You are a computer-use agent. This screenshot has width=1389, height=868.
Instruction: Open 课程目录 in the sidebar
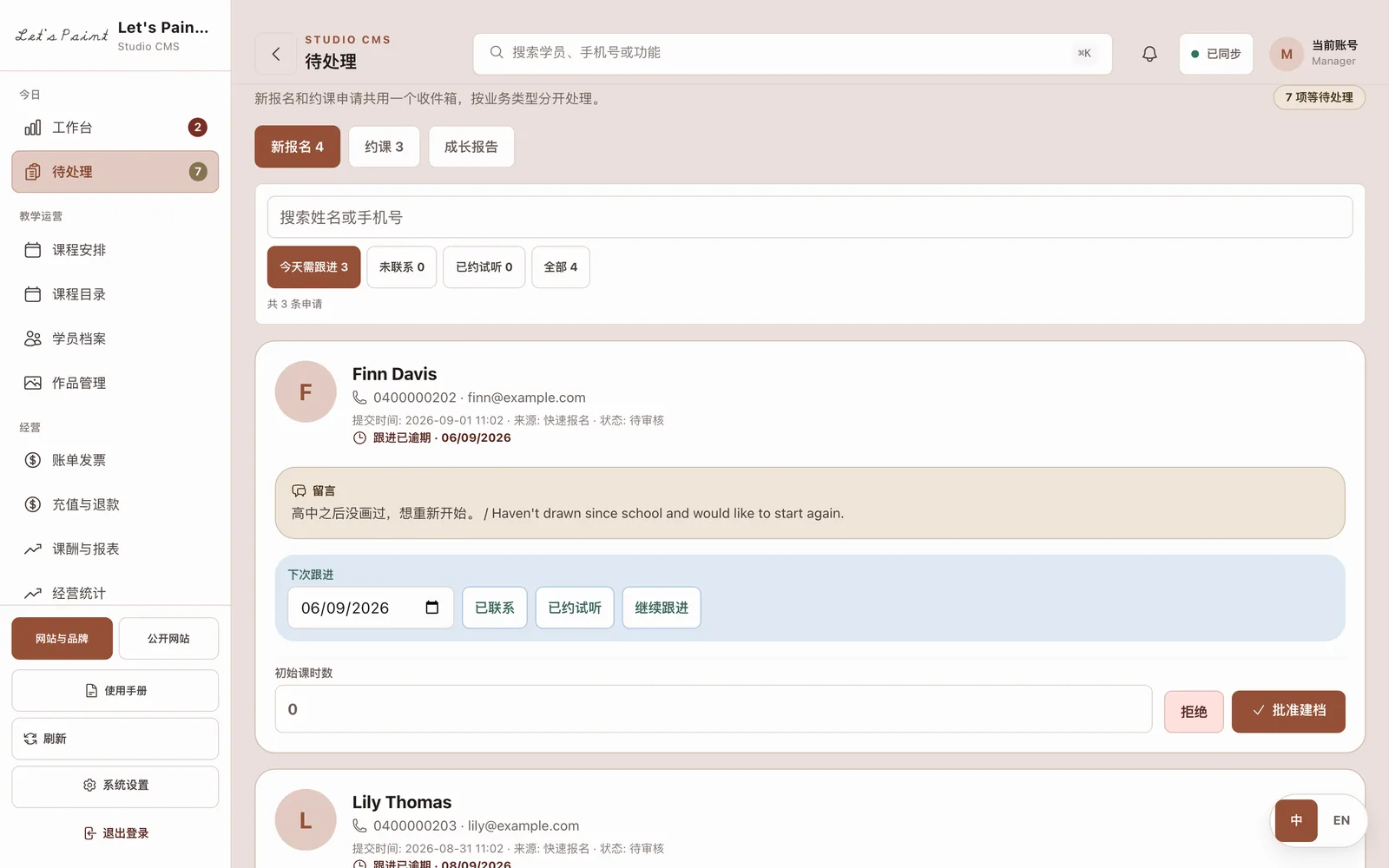click(115, 294)
